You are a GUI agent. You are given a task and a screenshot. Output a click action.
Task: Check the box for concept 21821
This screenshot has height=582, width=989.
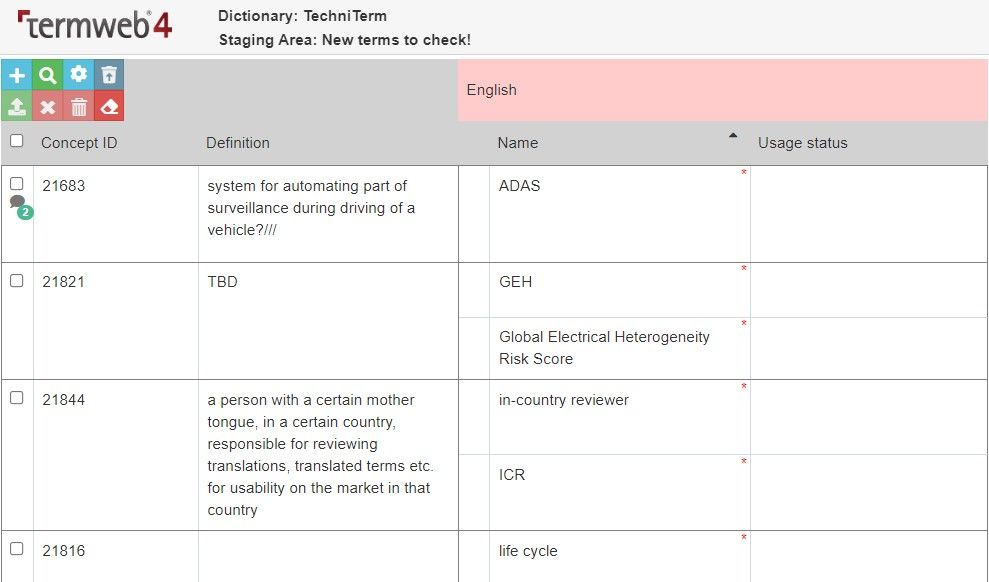tap(17, 281)
